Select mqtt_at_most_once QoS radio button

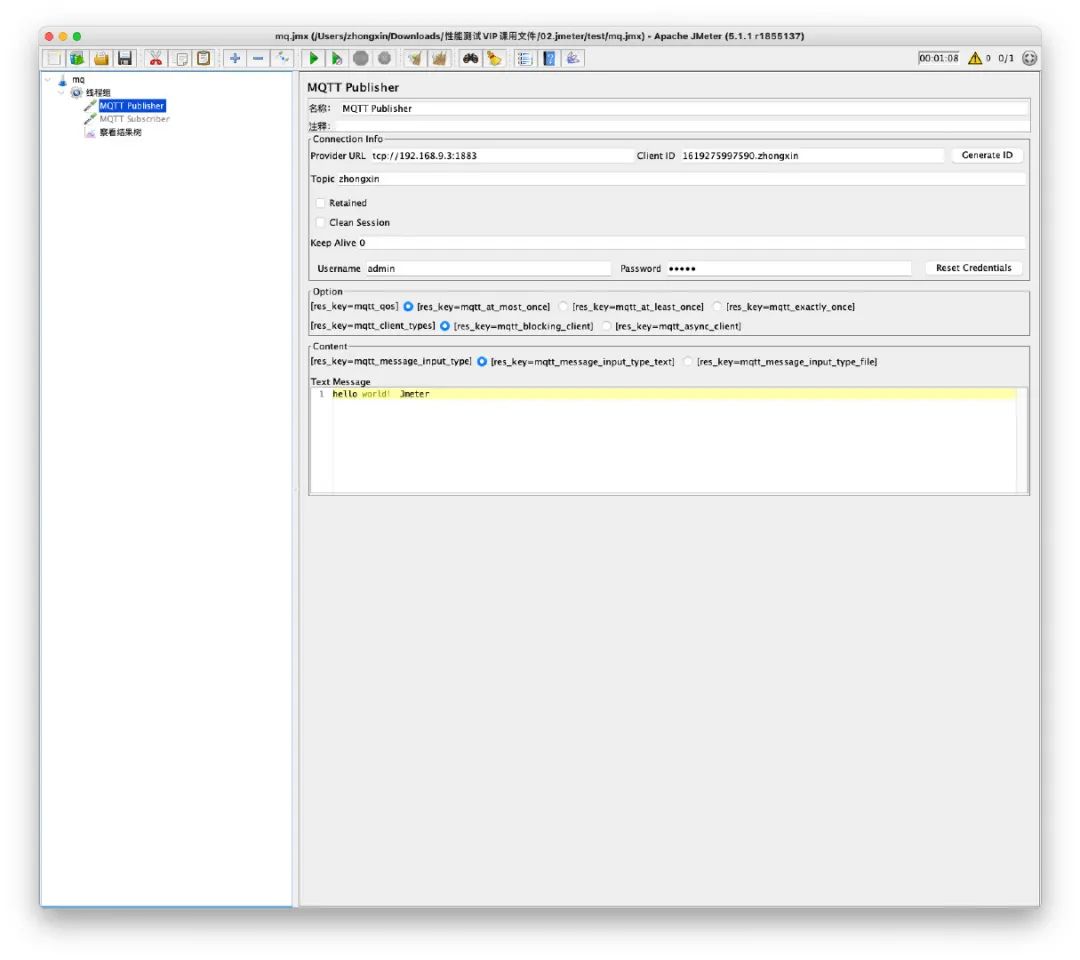[408, 306]
